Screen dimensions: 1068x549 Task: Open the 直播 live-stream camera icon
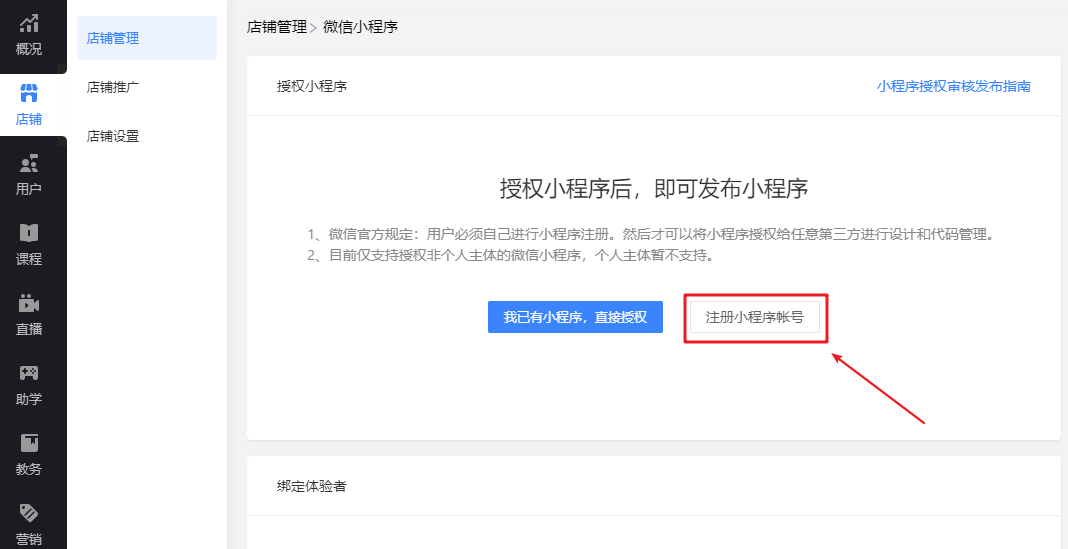click(x=29, y=304)
